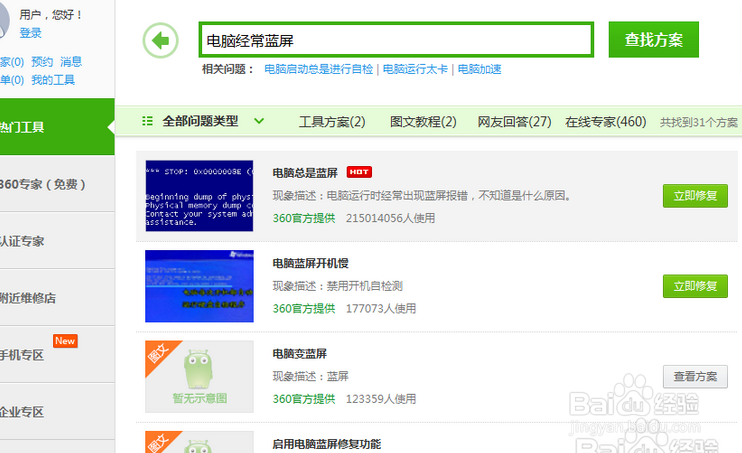Click the search box containing 电脑经常蓝屏
This screenshot has width=742, height=453.
point(396,40)
